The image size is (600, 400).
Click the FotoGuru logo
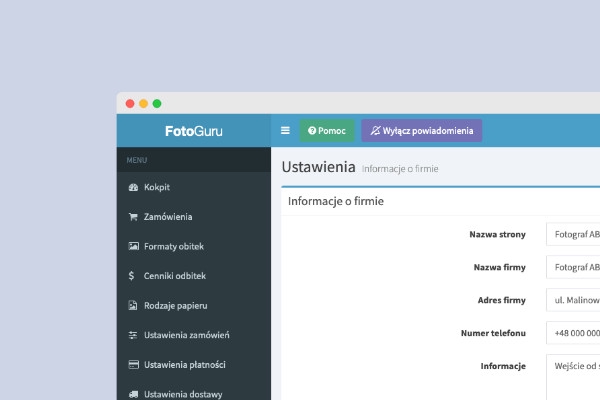point(194,131)
